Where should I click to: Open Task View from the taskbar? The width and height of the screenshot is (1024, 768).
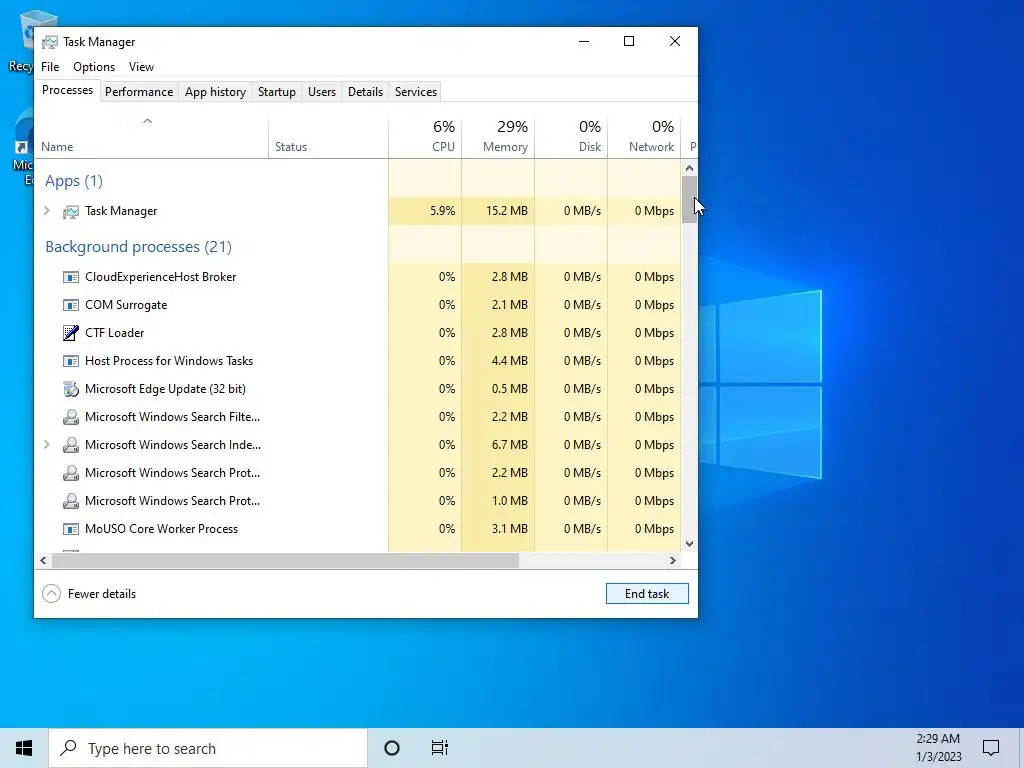440,748
